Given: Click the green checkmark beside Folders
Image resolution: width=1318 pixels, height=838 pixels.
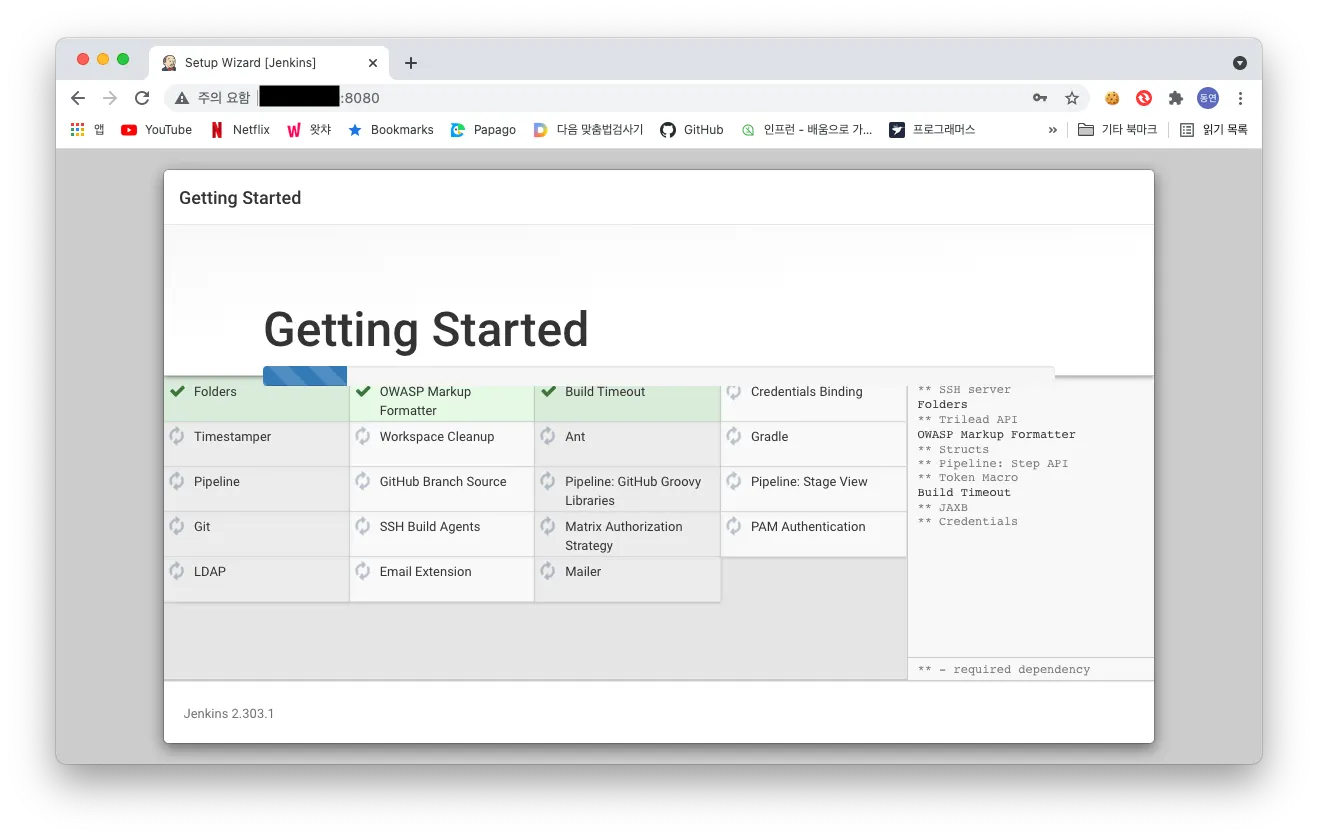Looking at the screenshot, I should pyautogui.click(x=178, y=391).
